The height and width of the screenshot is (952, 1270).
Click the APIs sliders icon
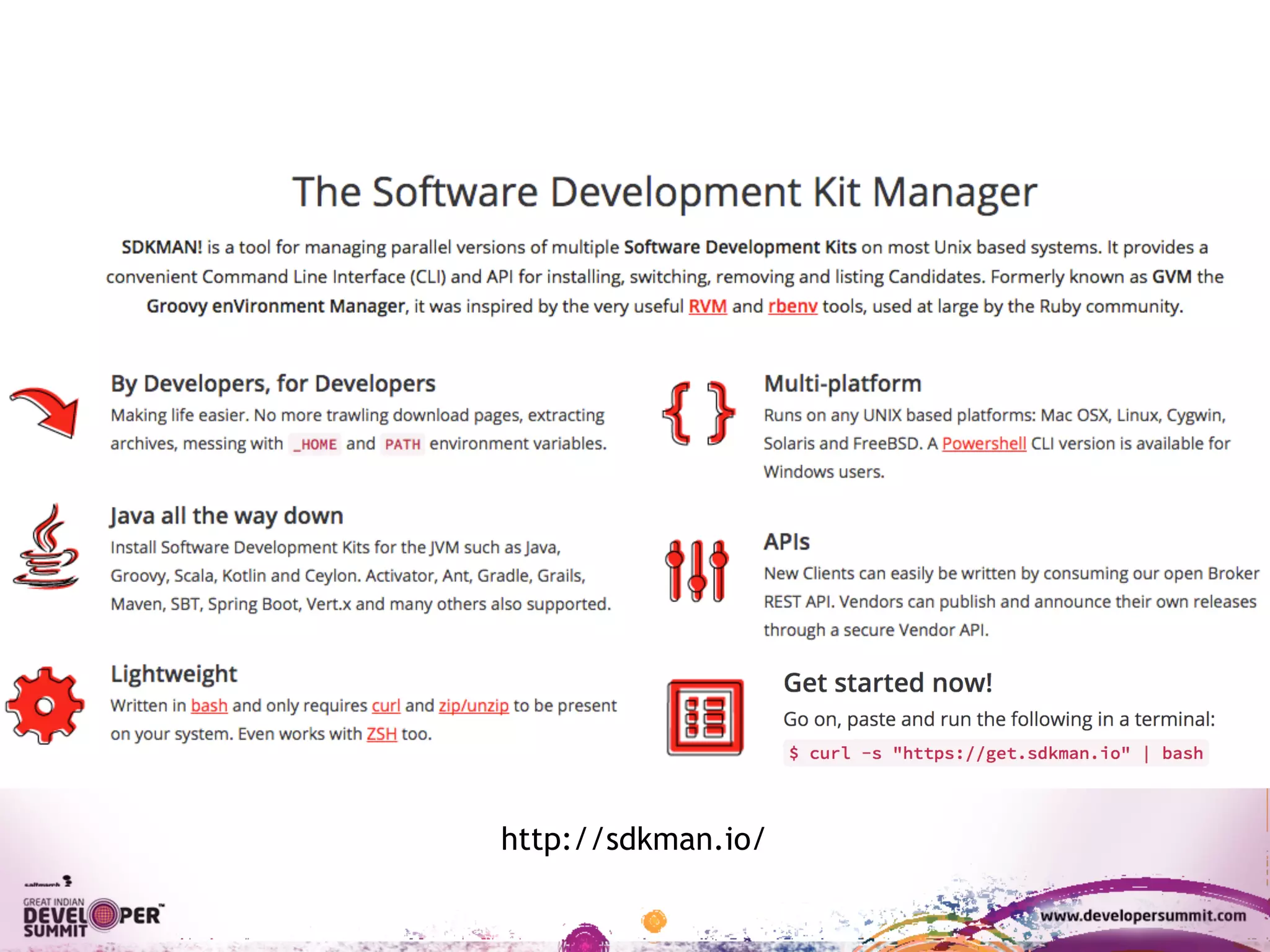click(x=697, y=570)
